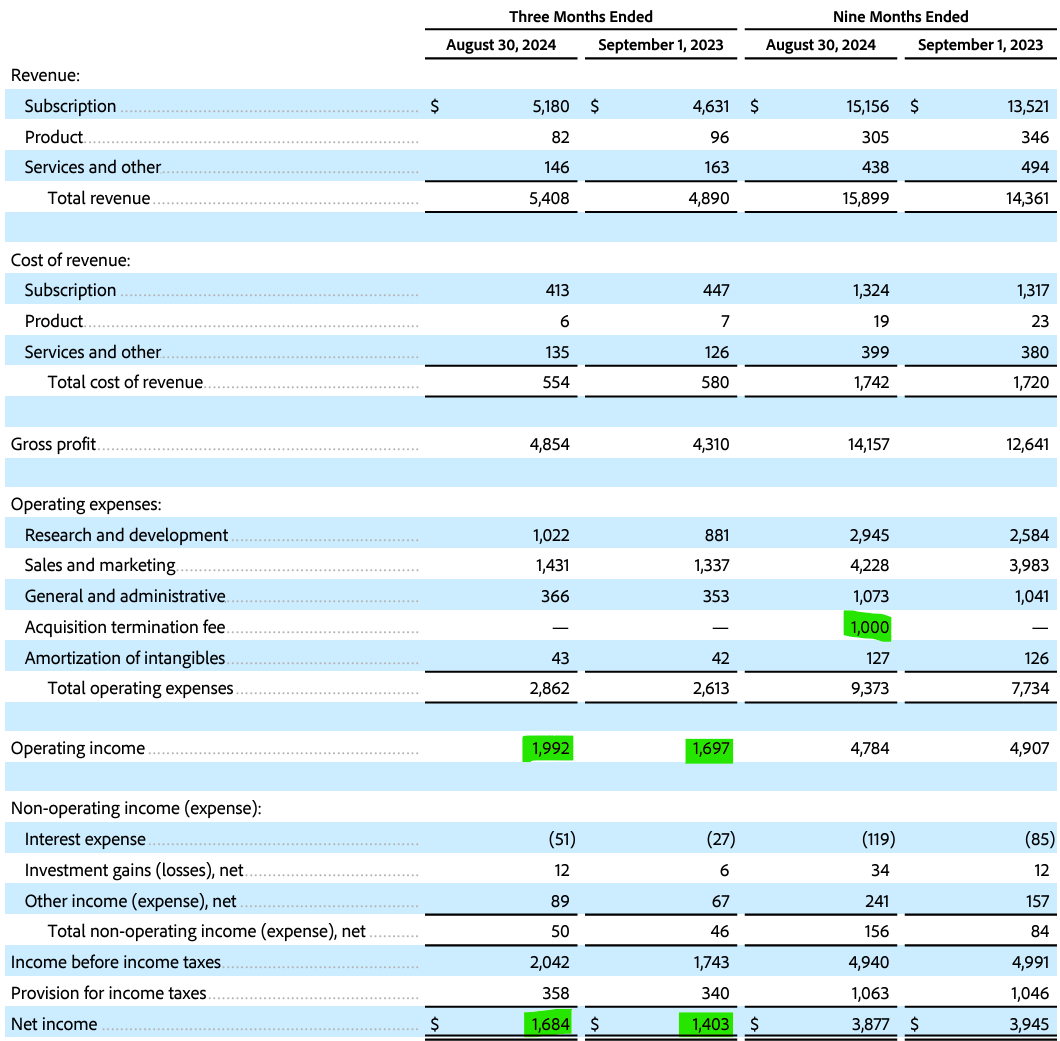Click 'Total operating expenses' row label
This screenshot has width=1060, height=1041.
(x=141, y=688)
